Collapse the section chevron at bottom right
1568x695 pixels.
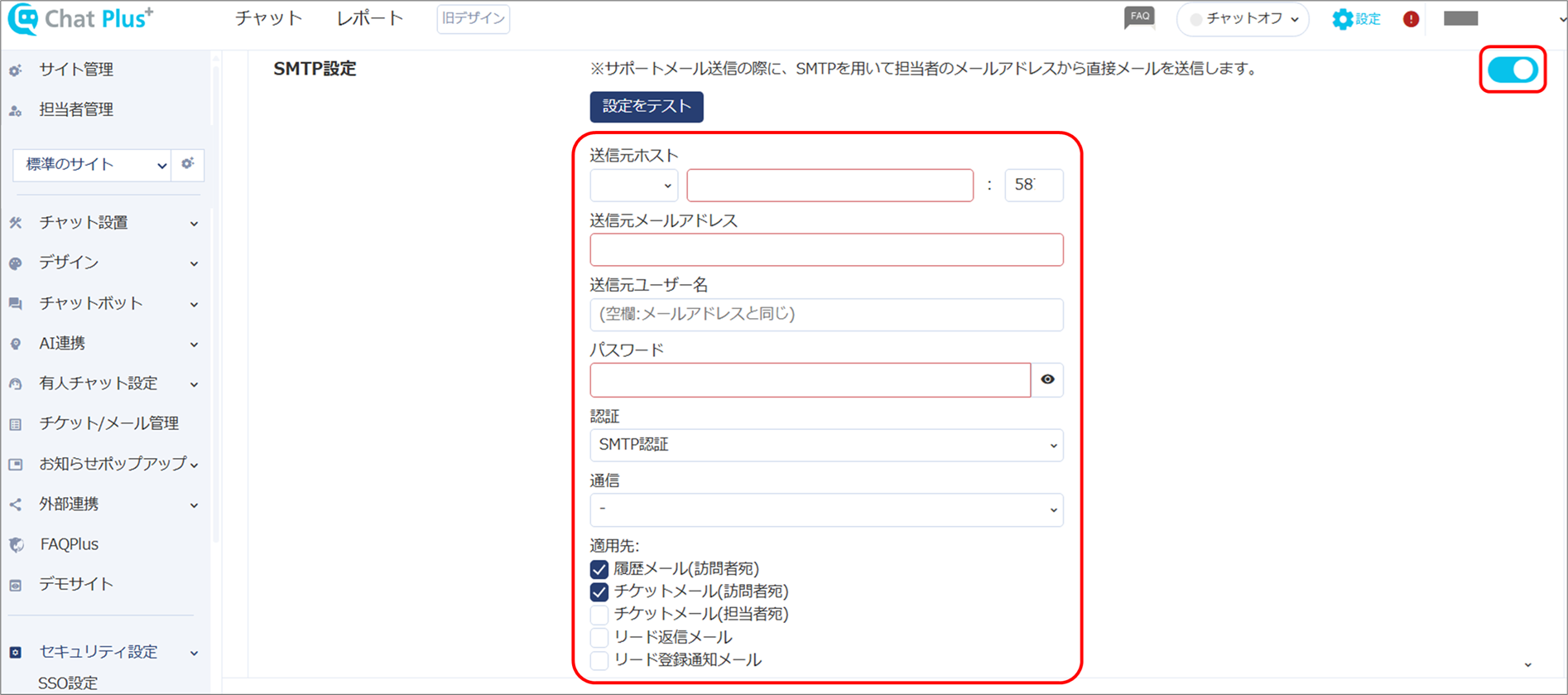coord(1528,665)
